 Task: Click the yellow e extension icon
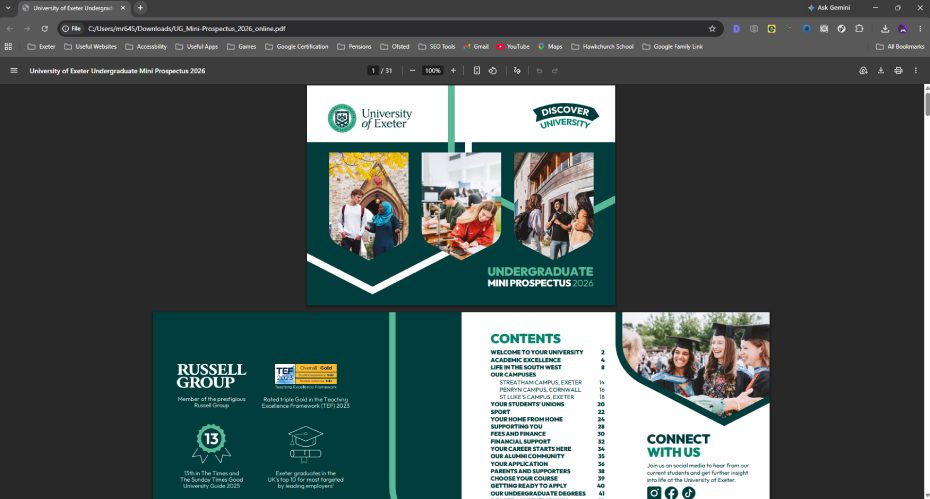point(772,28)
